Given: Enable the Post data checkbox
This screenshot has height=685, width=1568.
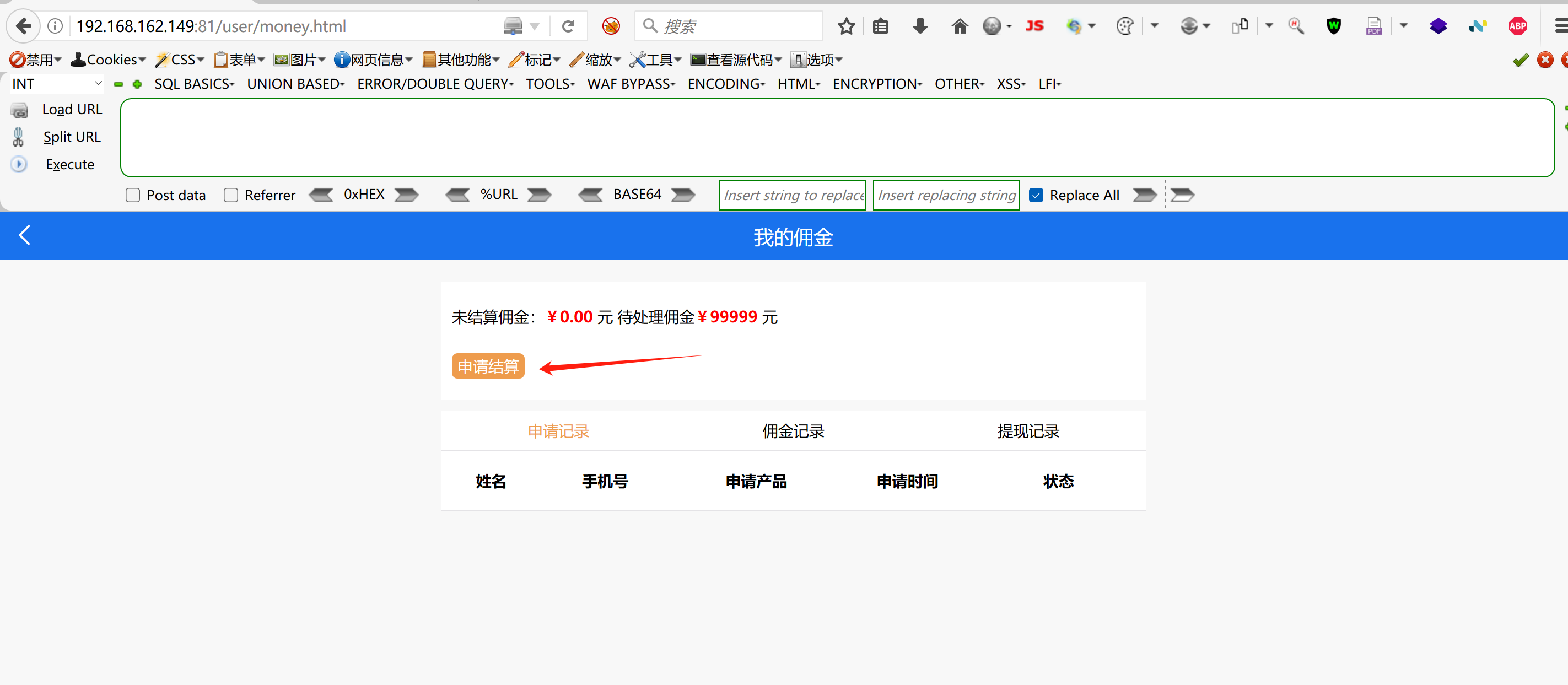Looking at the screenshot, I should pos(133,196).
